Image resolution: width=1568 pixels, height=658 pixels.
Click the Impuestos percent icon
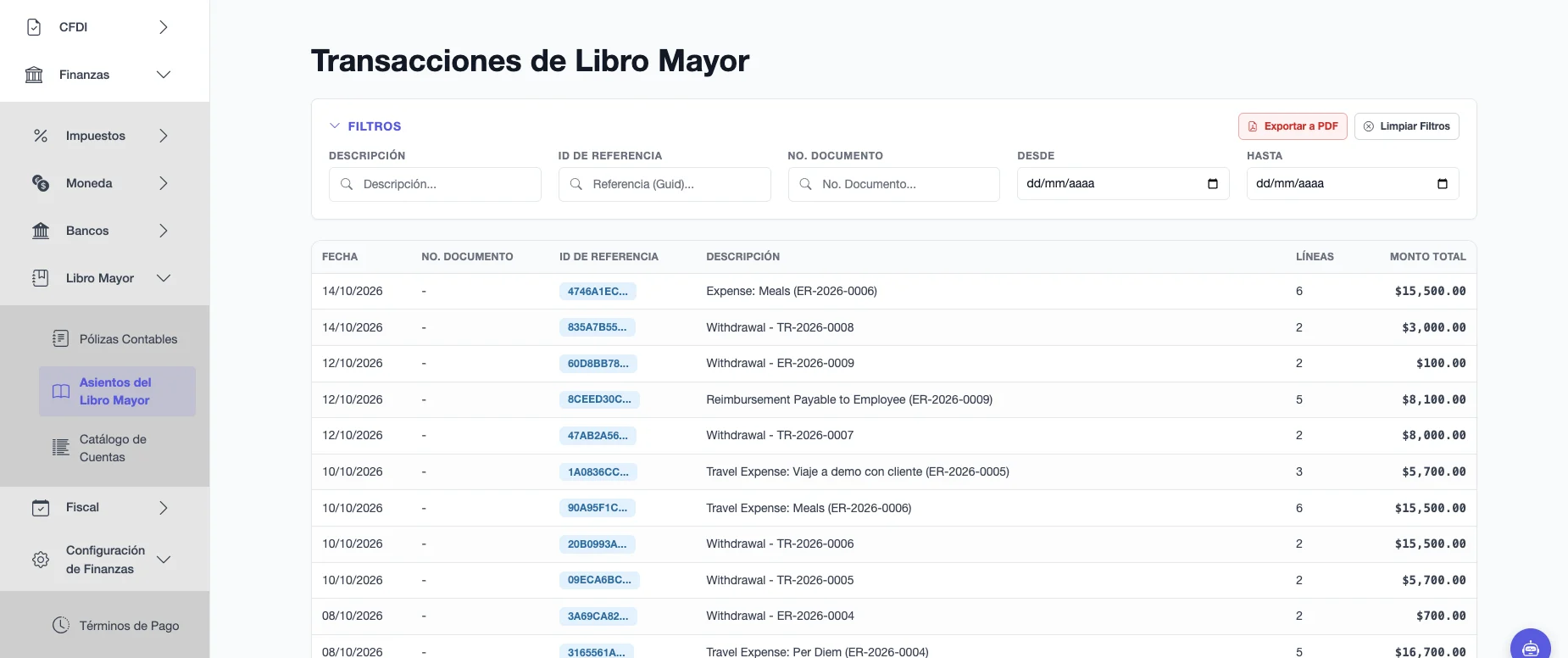tap(41, 136)
